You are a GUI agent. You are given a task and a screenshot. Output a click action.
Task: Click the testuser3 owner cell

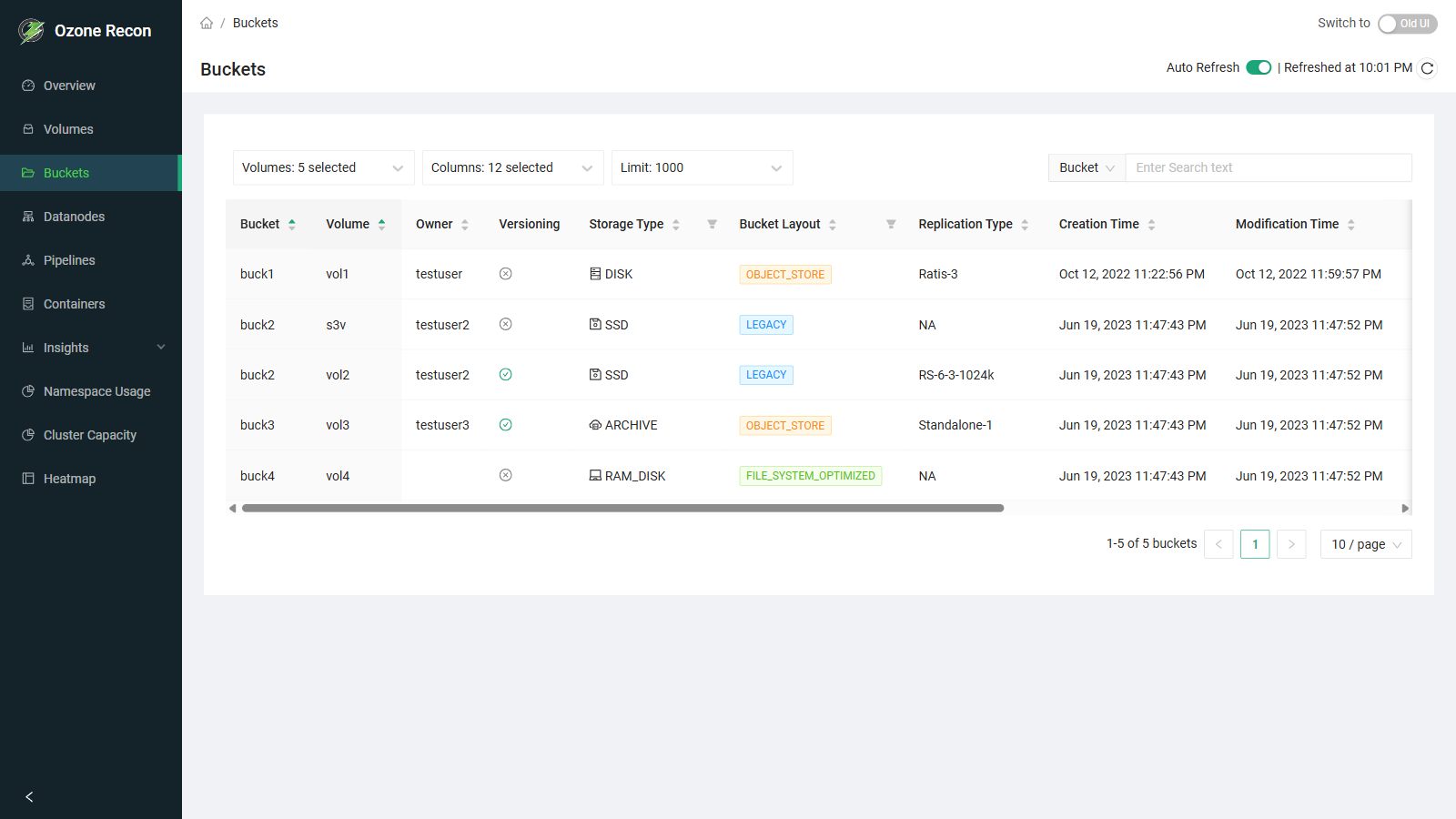(442, 425)
